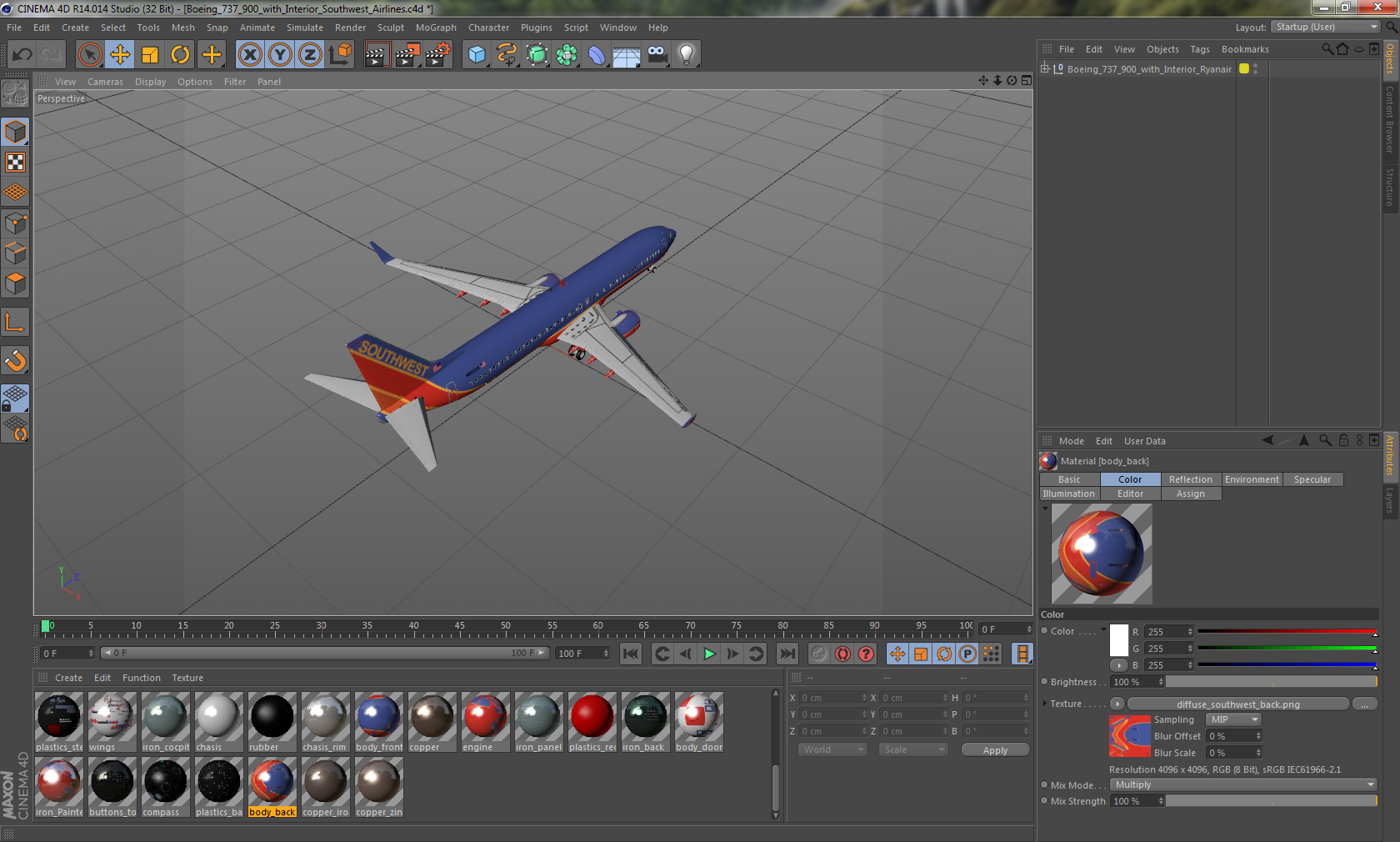Click the texture arrow menu button

(1117, 704)
